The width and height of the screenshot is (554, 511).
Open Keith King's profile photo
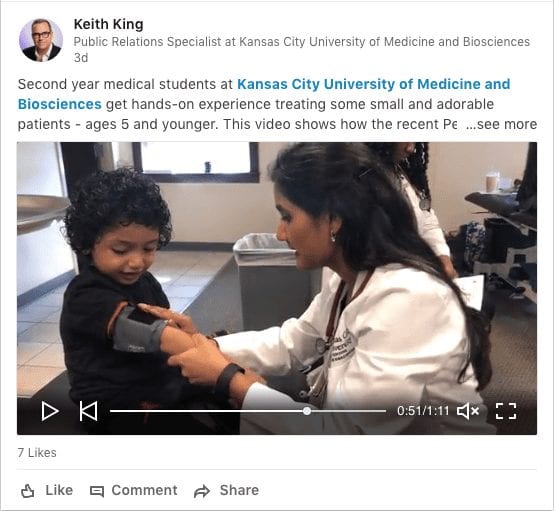click(x=41, y=40)
